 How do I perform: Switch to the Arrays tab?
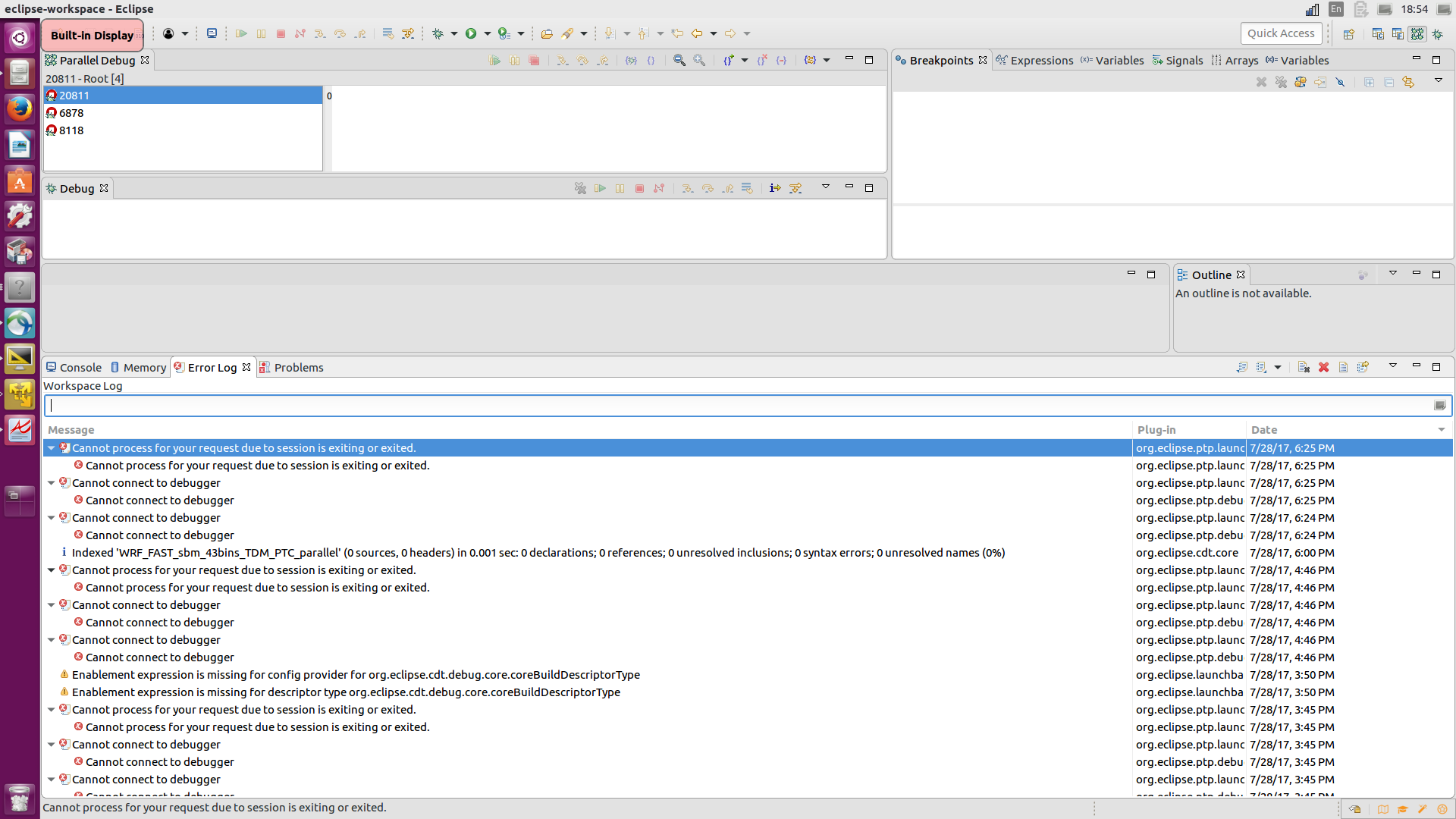coord(1235,61)
